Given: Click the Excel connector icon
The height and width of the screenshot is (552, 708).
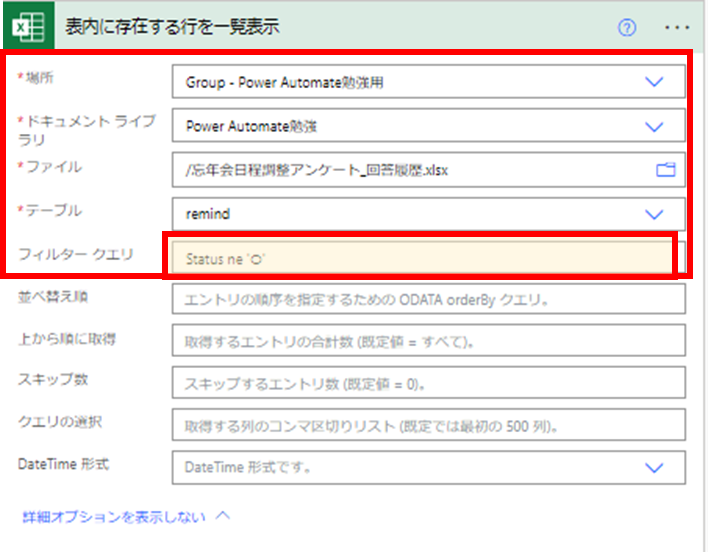Looking at the screenshot, I should click(29, 26).
